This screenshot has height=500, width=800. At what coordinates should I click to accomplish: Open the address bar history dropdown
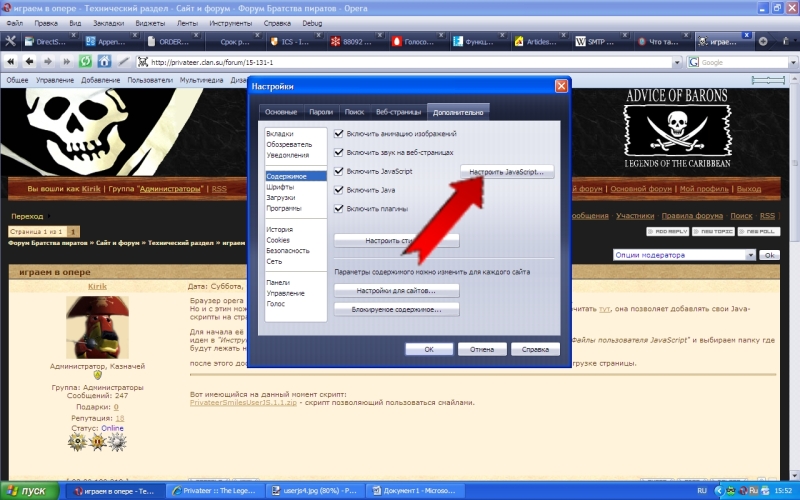click(677, 62)
